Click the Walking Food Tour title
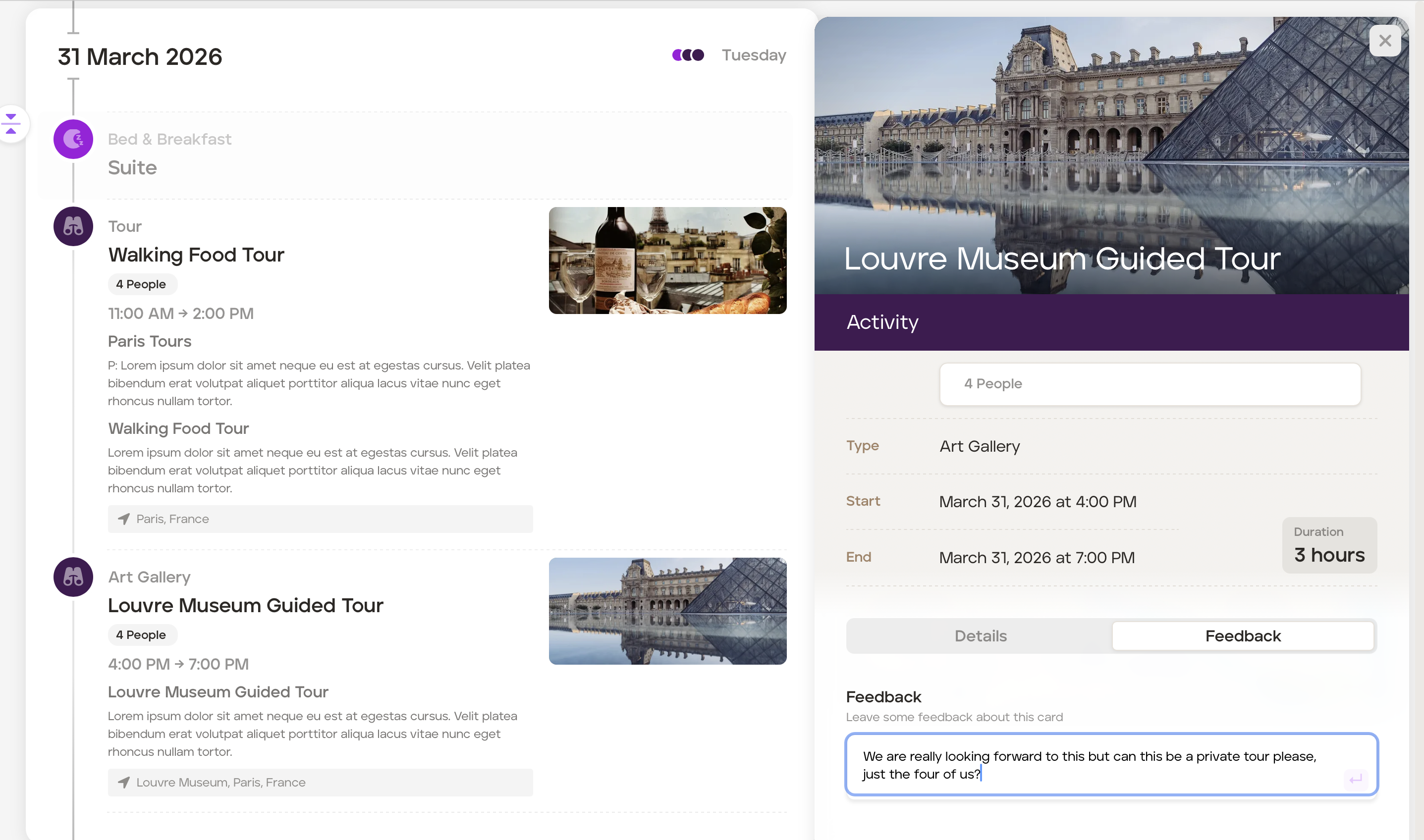The height and width of the screenshot is (840, 1424). 196,255
